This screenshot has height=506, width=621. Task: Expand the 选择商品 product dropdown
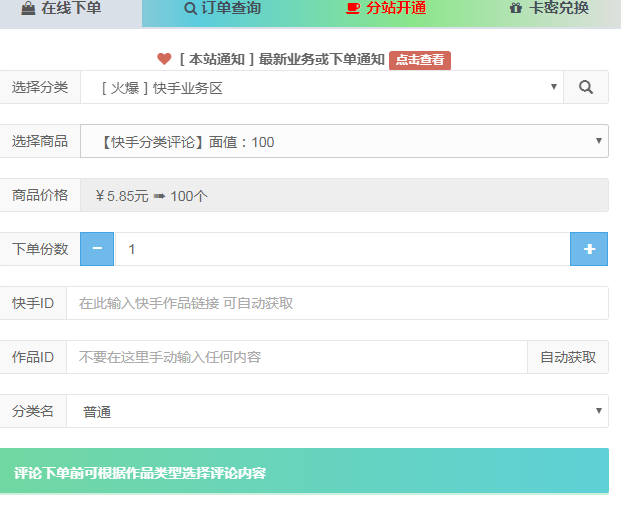343,141
